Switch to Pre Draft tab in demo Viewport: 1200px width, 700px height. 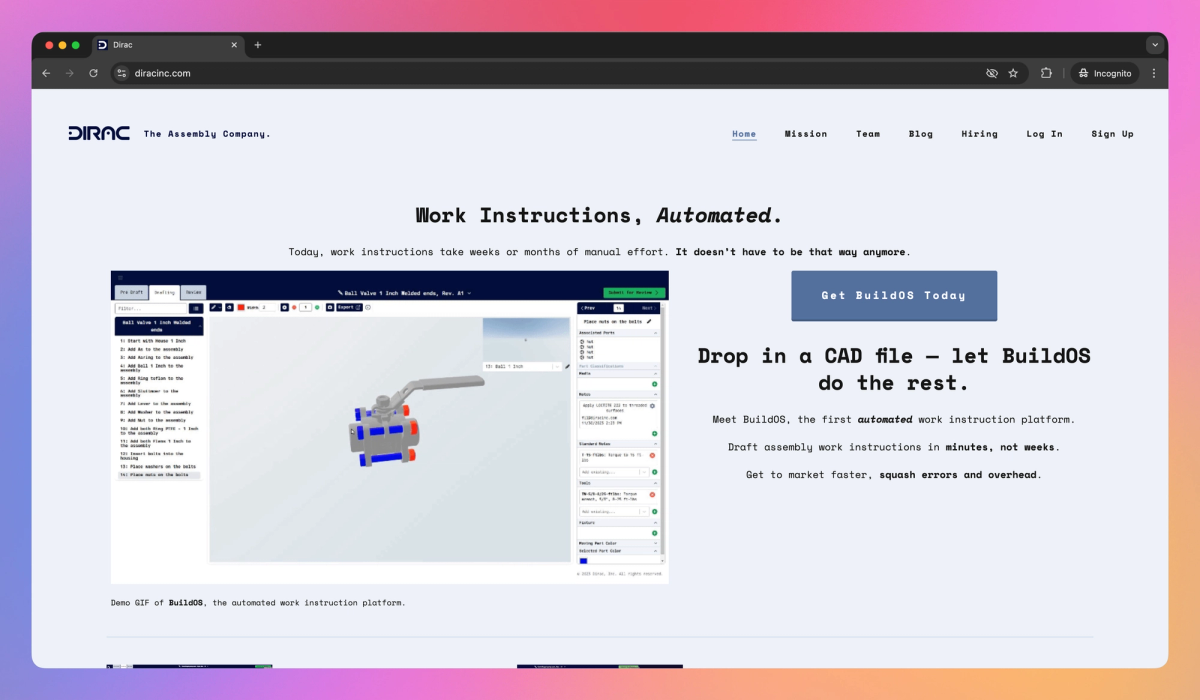tap(131, 292)
